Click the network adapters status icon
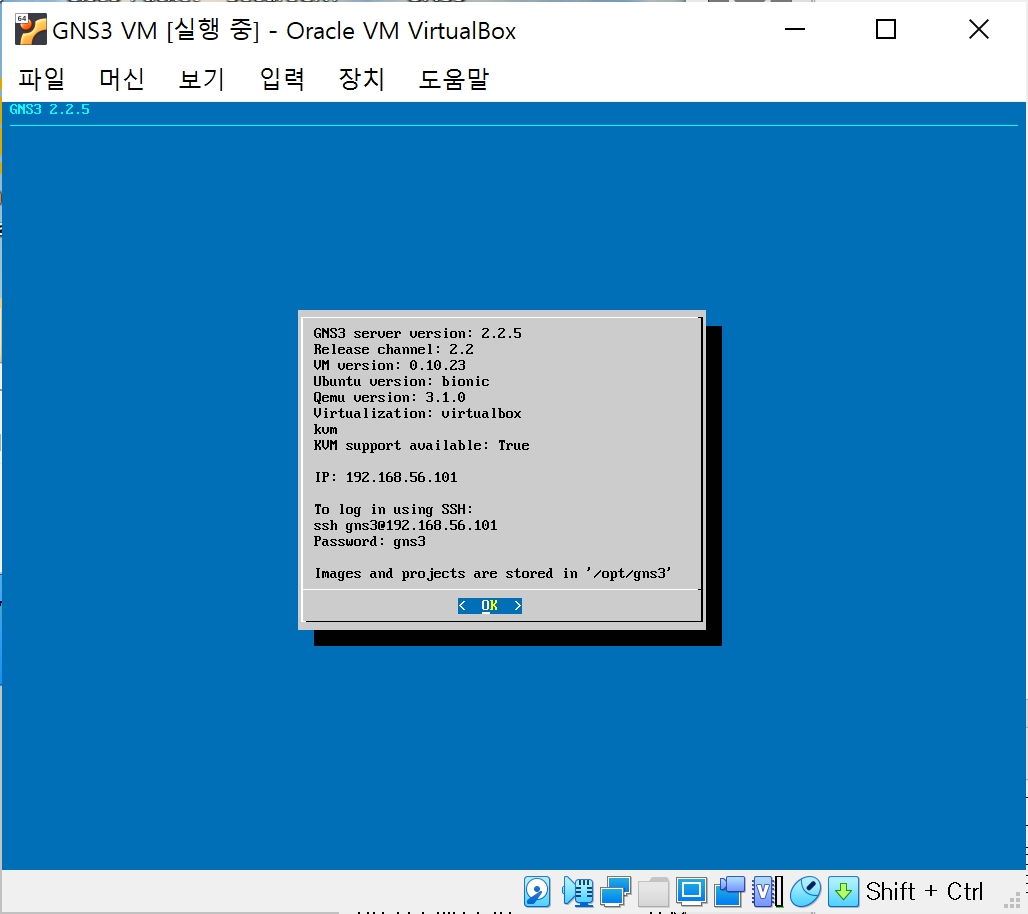The image size is (1028, 914). [x=615, y=892]
